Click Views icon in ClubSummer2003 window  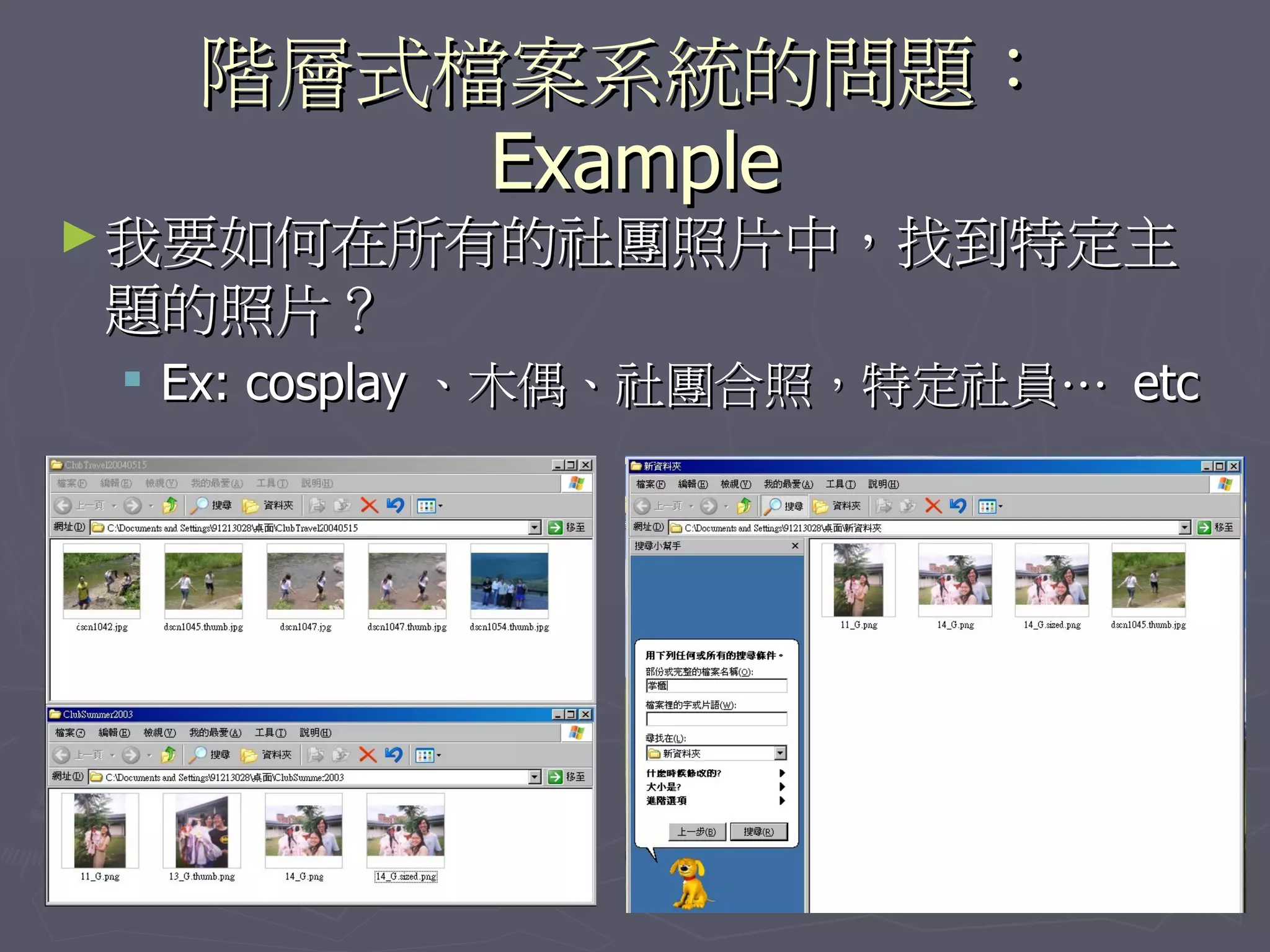point(425,755)
